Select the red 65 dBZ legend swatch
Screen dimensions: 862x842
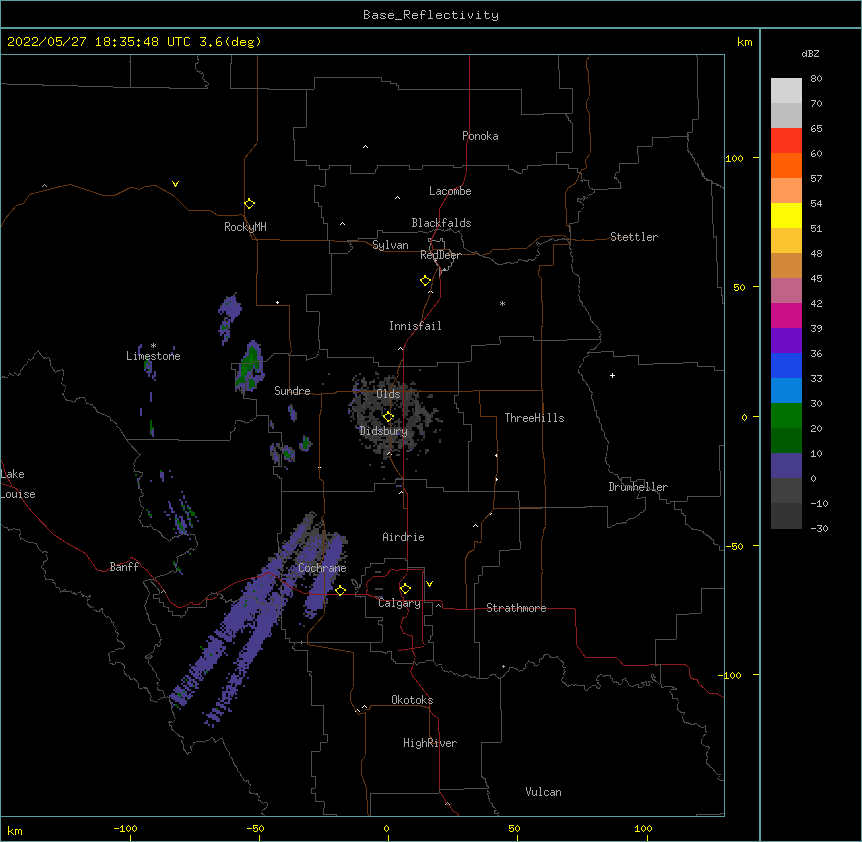click(x=786, y=140)
